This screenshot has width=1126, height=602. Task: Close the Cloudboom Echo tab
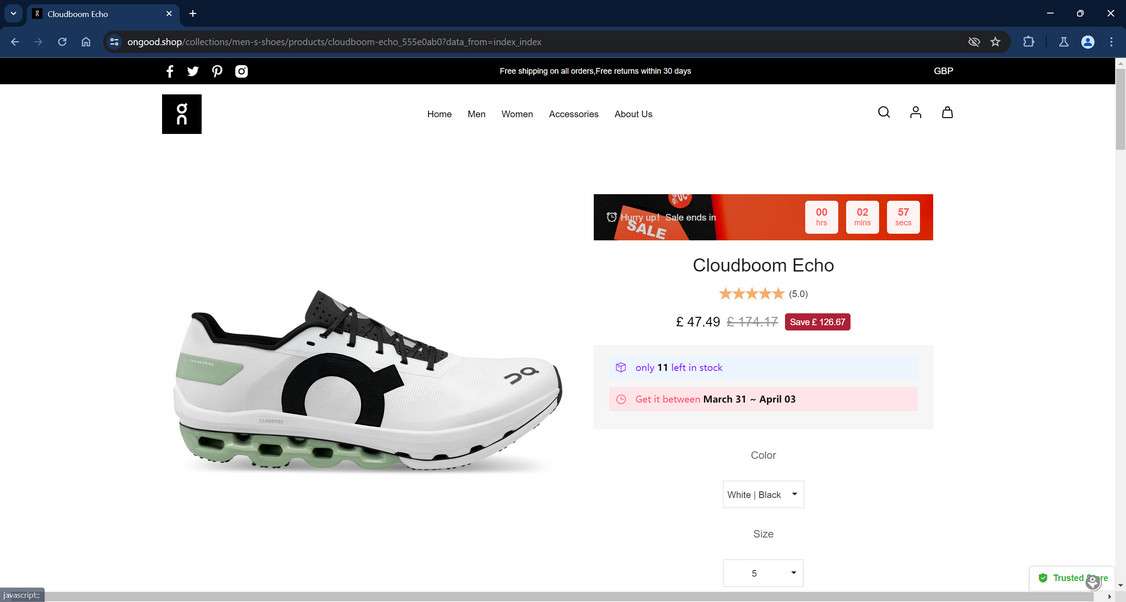169,14
